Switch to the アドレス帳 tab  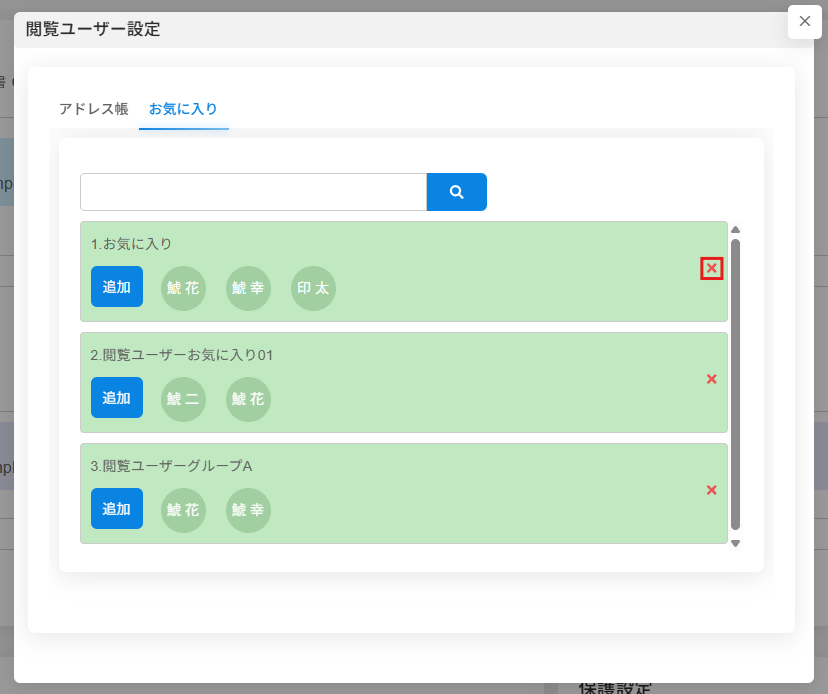[93, 109]
